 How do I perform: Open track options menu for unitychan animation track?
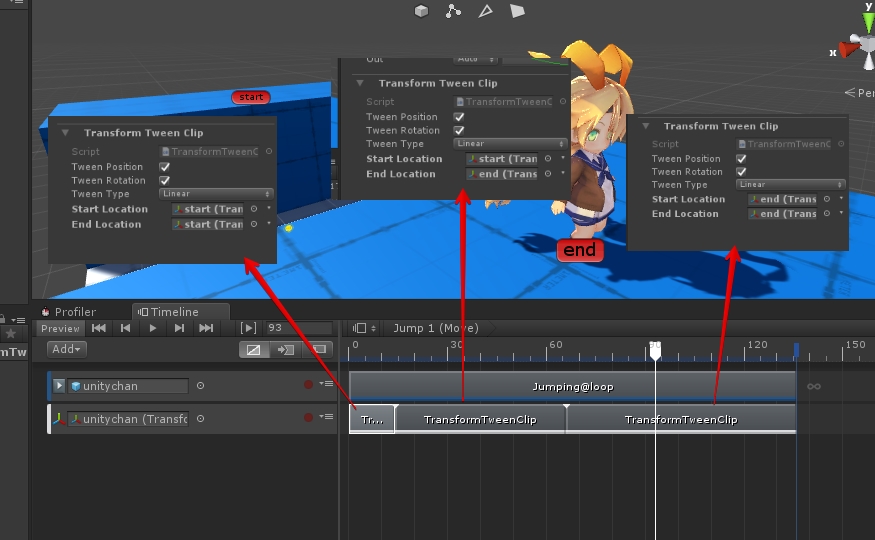click(x=326, y=384)
